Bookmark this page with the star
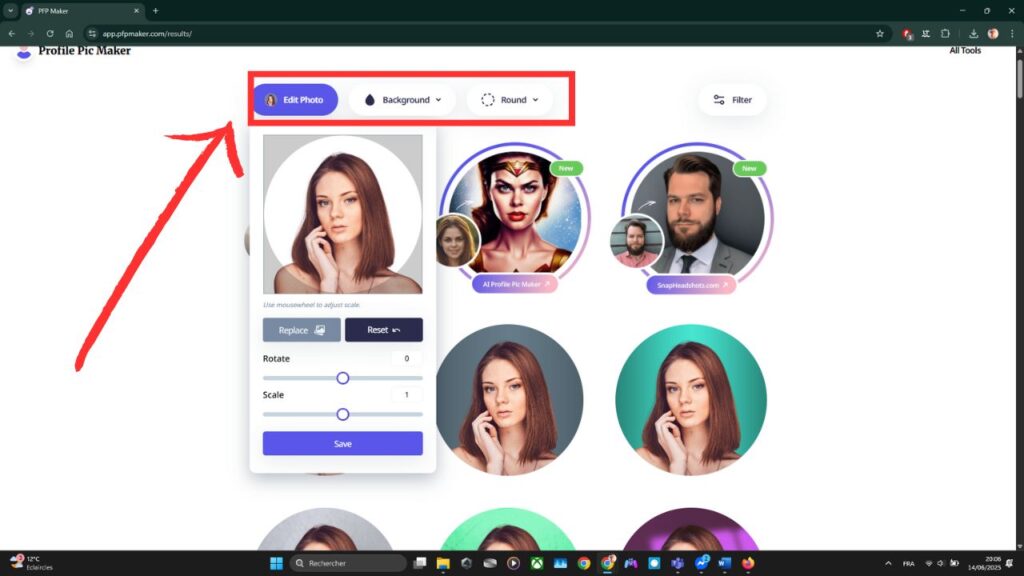Image resolution: width=1024 pixels, height=576 pixels. 880,33
